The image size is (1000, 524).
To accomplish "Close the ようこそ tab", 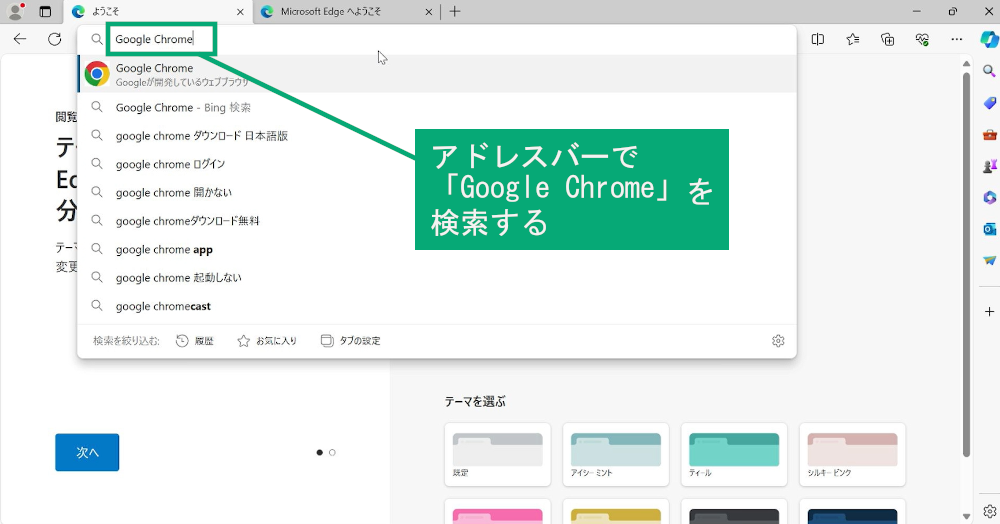I will (x=240, y=11).
